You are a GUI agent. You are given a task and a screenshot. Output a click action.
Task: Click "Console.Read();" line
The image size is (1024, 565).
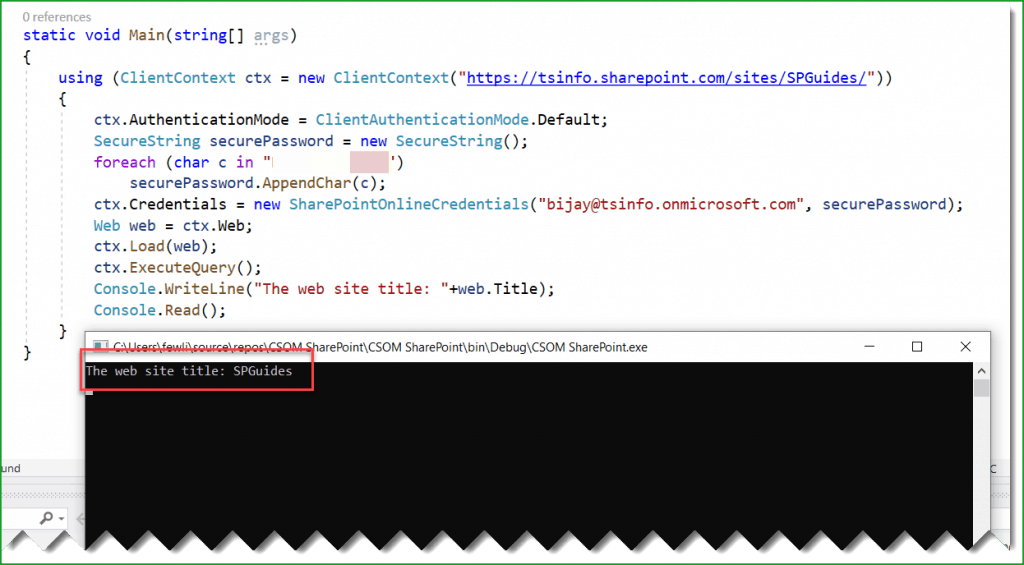pyautogui.click(x=160, y=310)
